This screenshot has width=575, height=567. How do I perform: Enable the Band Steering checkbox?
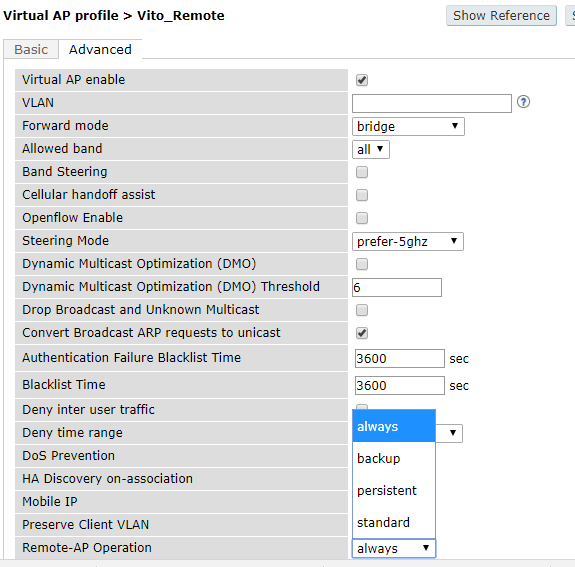click(x=362, y=172)
